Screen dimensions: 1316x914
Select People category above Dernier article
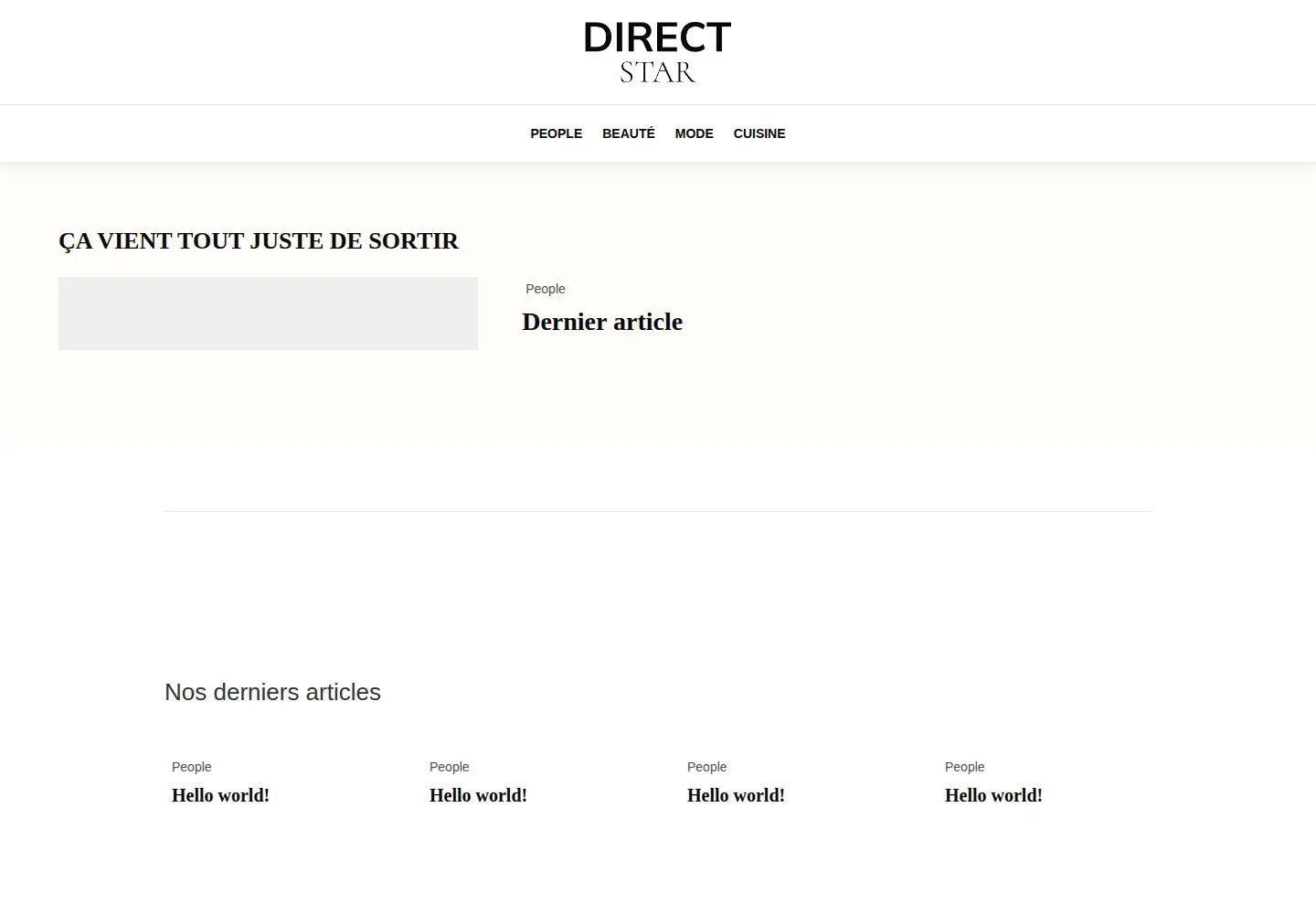(546, 289)
